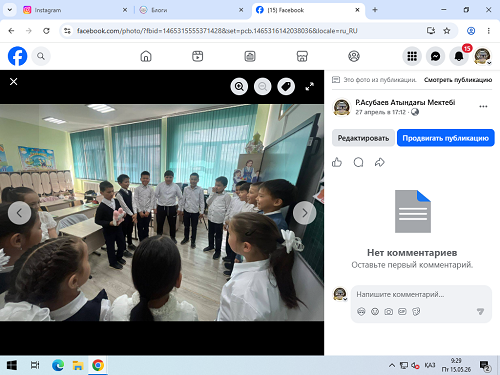Open the Marketplace store icon
This screenshot has width=500, height=375.
click(302, 56)
